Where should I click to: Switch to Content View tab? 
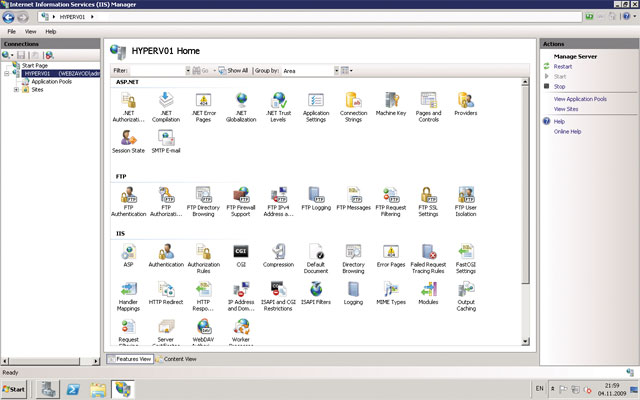(176, 359)
